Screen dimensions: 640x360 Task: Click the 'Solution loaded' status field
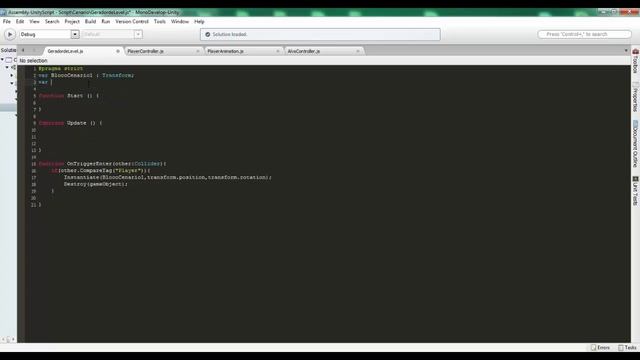tap(320, 34)
